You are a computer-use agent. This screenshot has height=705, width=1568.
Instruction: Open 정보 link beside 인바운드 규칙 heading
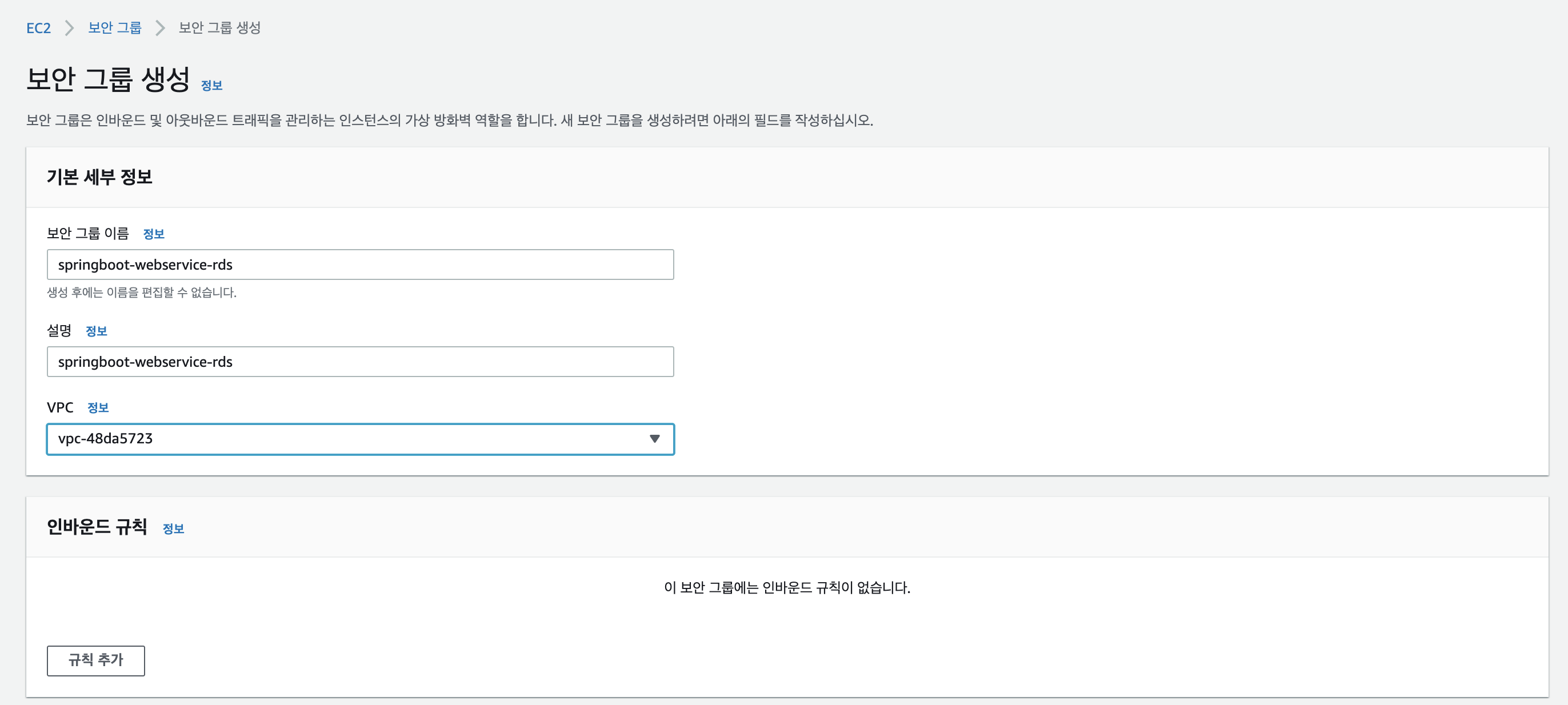(x=173, y=528)
